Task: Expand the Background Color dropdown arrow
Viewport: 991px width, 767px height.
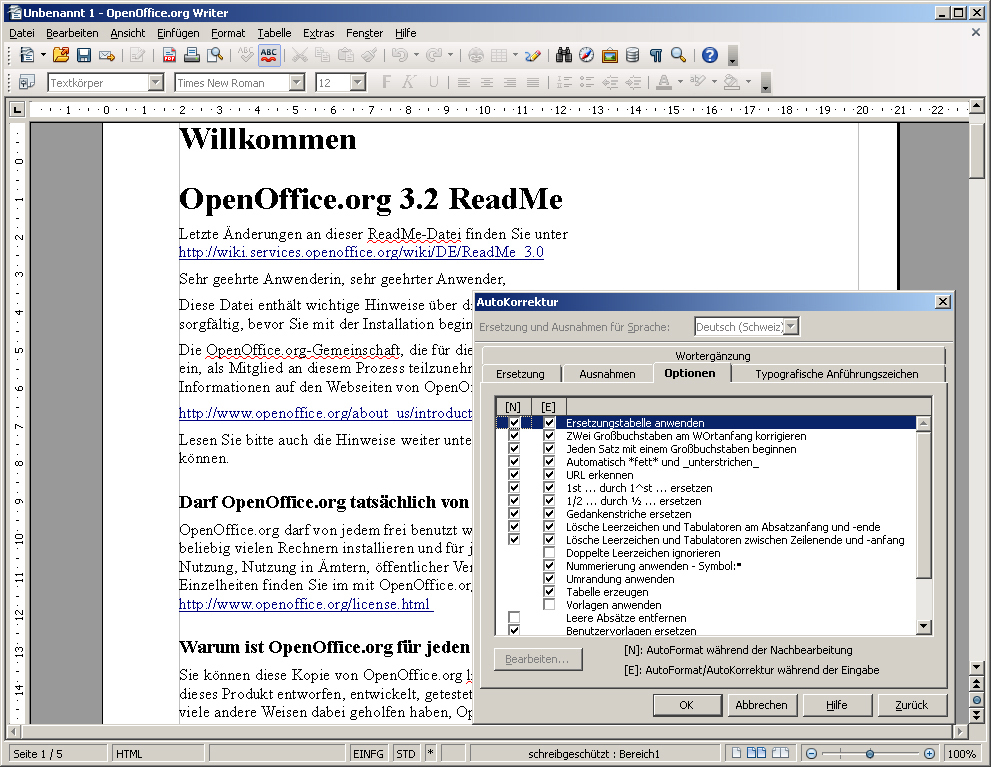Action: 748,82
